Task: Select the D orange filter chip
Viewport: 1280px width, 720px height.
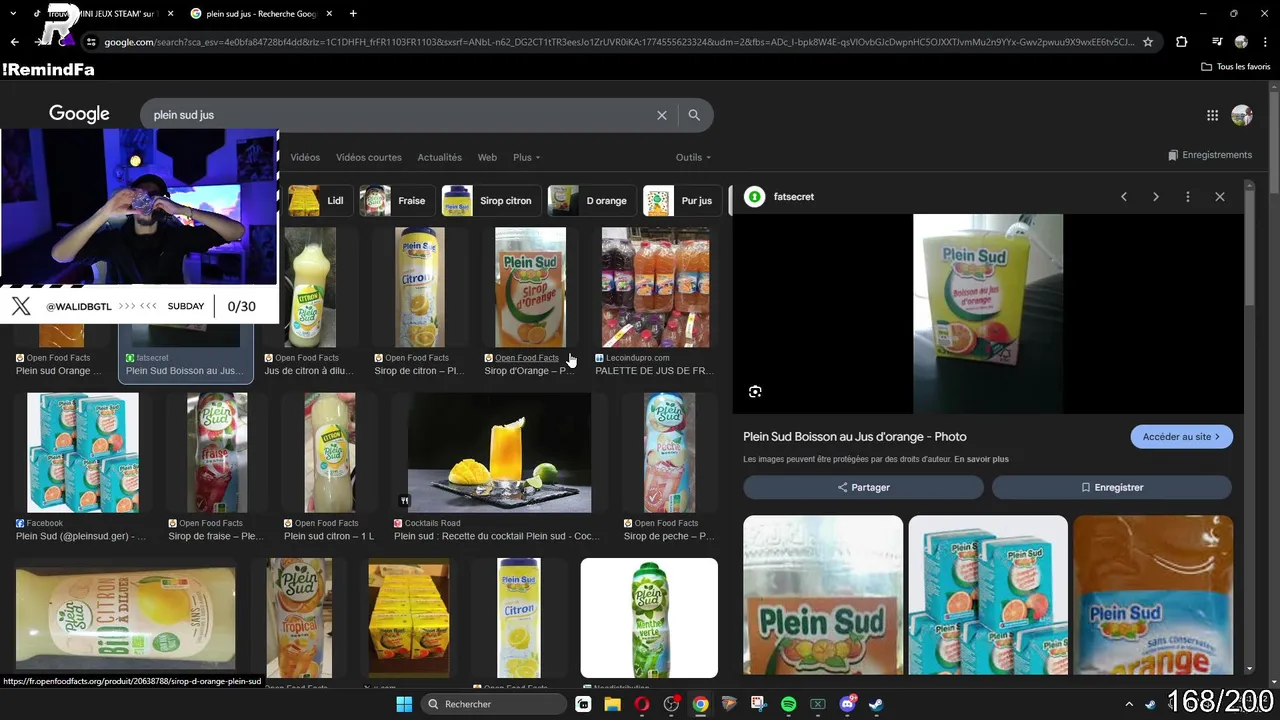Action: coord(591,200)
